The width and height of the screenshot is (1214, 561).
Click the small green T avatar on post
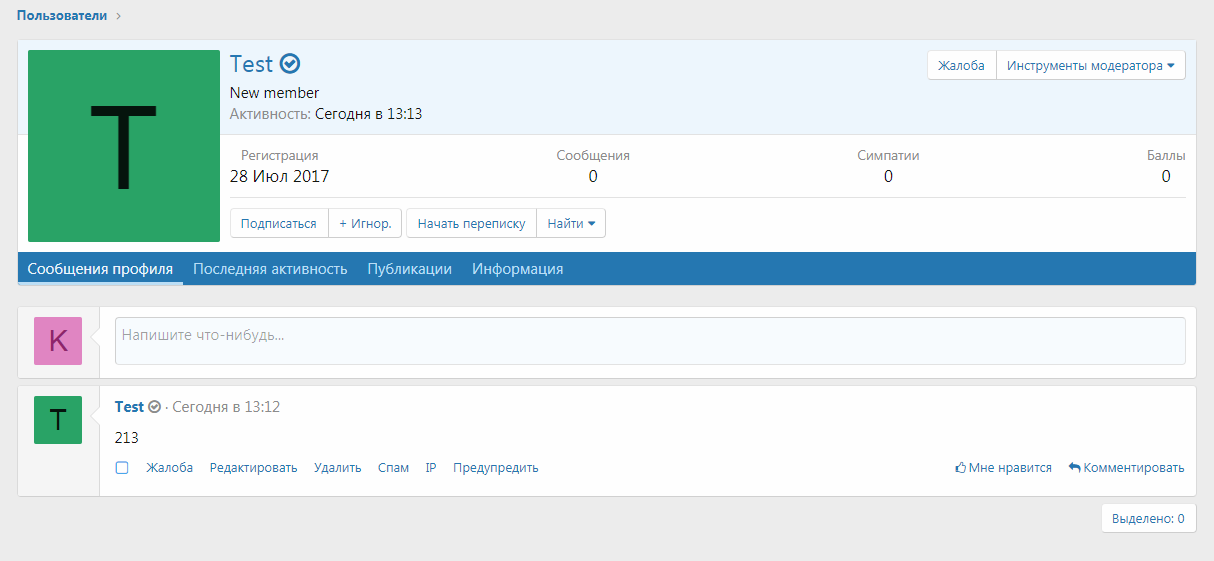click(x=58, y=420)
